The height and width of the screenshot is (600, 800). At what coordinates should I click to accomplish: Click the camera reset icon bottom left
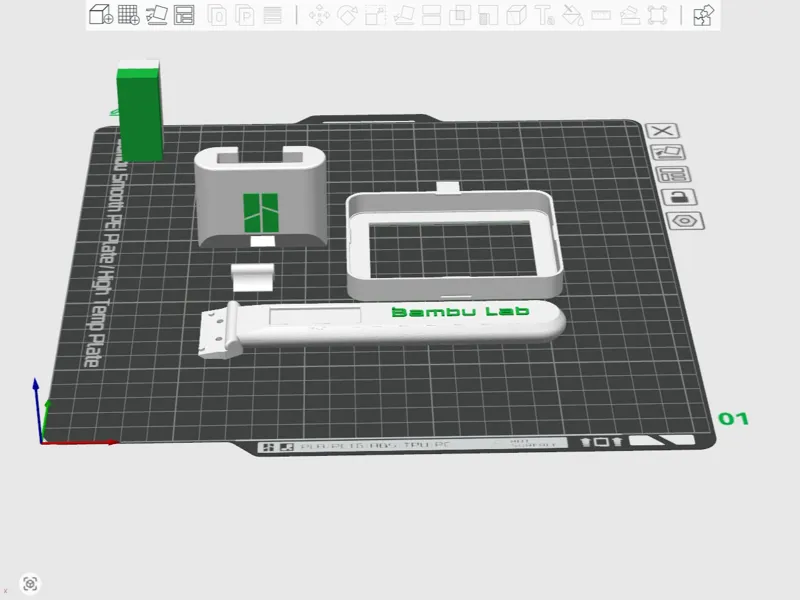30,584
